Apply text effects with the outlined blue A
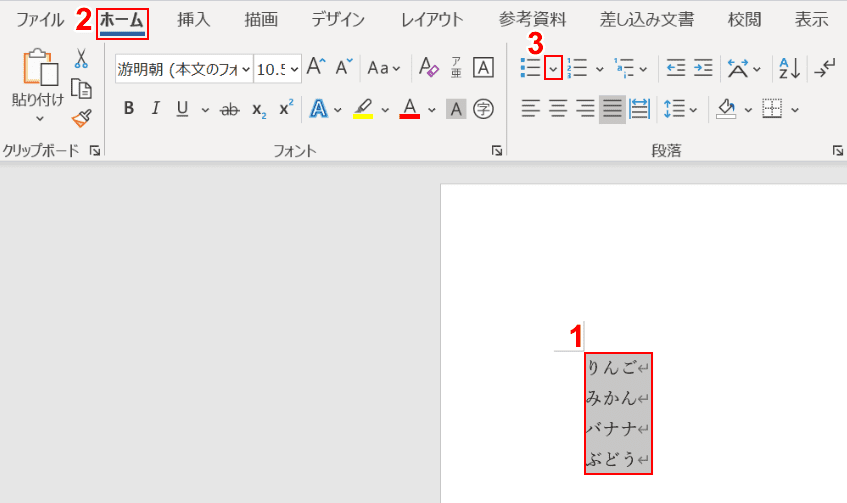Viewport: 847px width, 503px height. click(319, 109)
